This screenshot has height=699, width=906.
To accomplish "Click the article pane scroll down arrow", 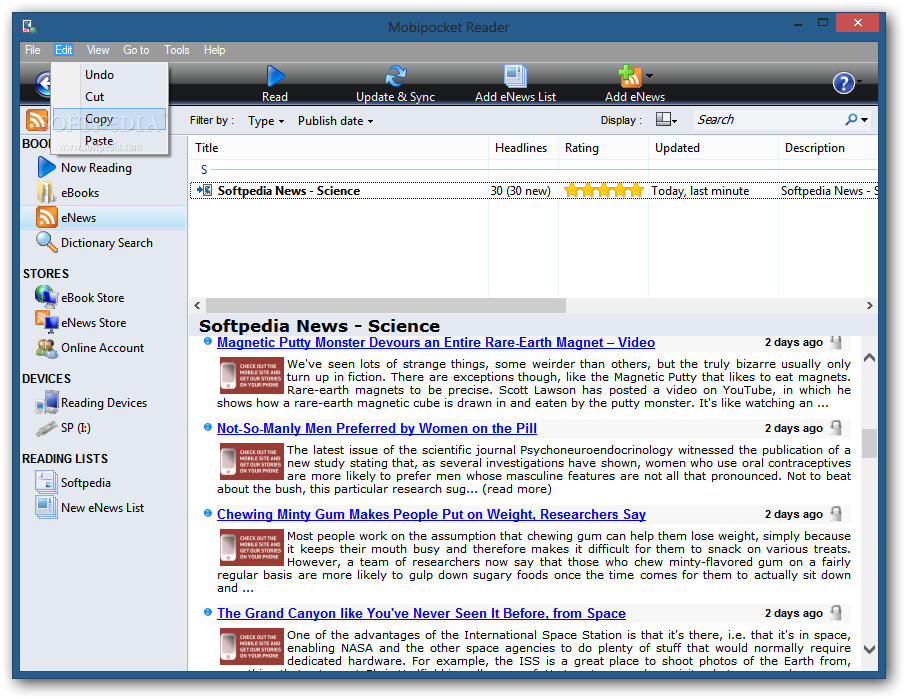I will (869, 649).
